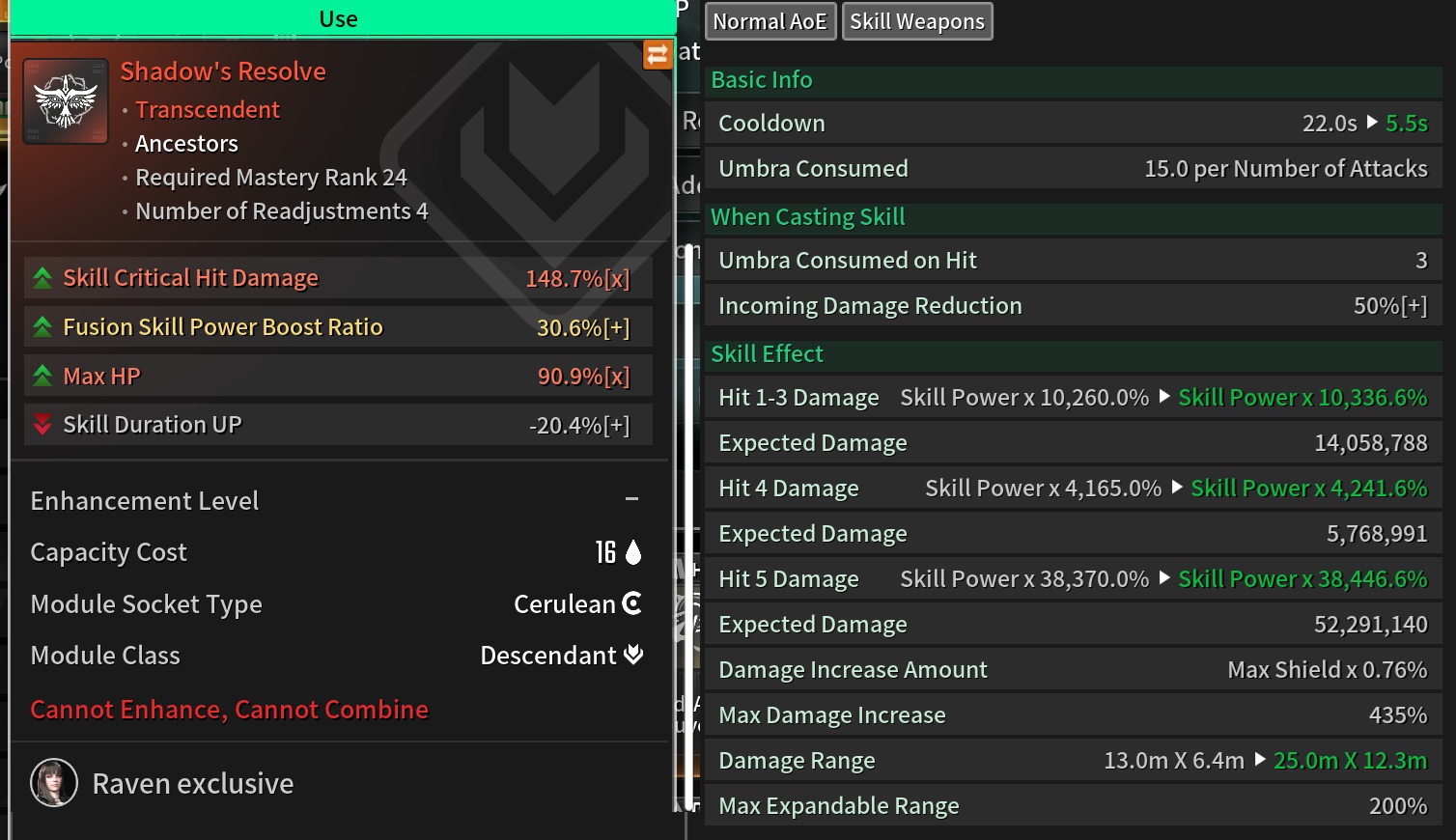Image resolution: width=1456 pixels, height=840 pixels.
Task: Select the 52,291,140 expected damage value
Action: click(x=1371, y=625)
